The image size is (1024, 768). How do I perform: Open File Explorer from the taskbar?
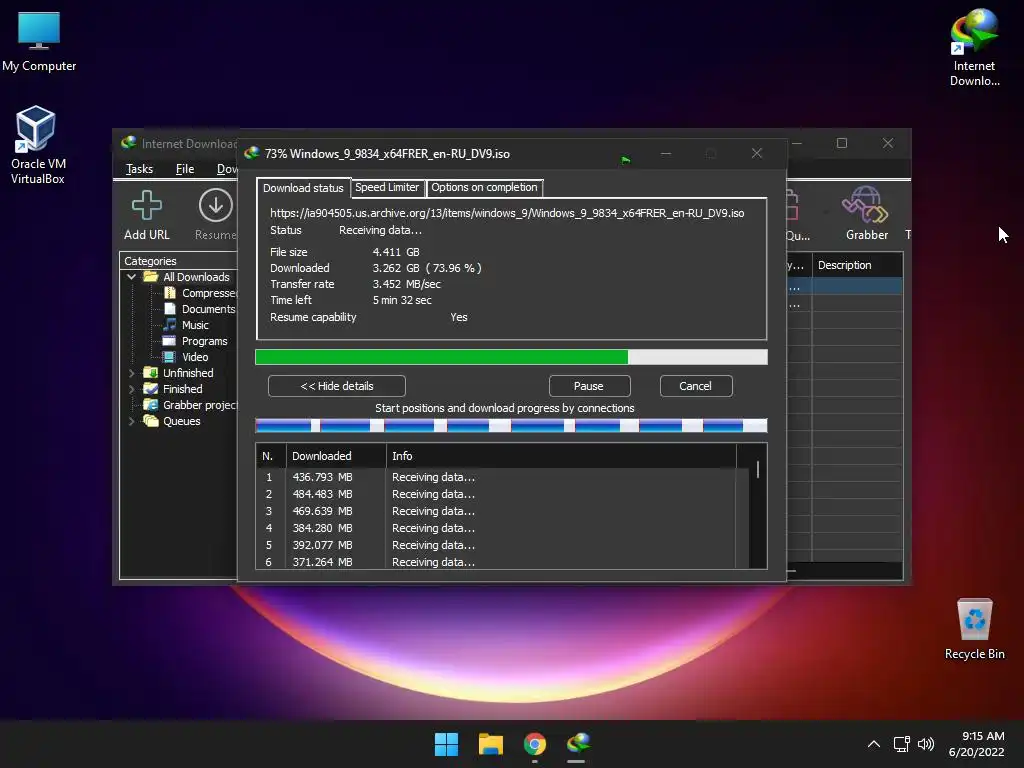tap(490, 744)
